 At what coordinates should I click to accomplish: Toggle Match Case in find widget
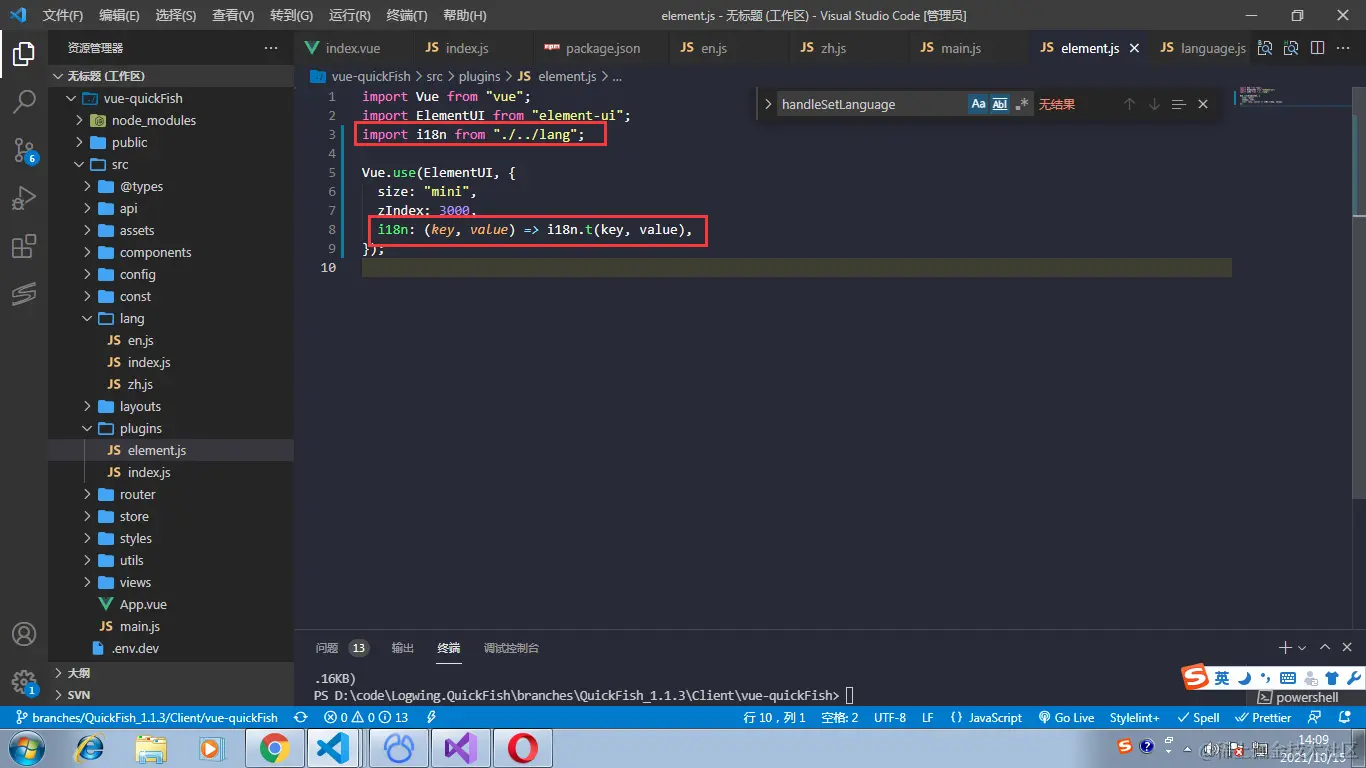coord(978,104)
